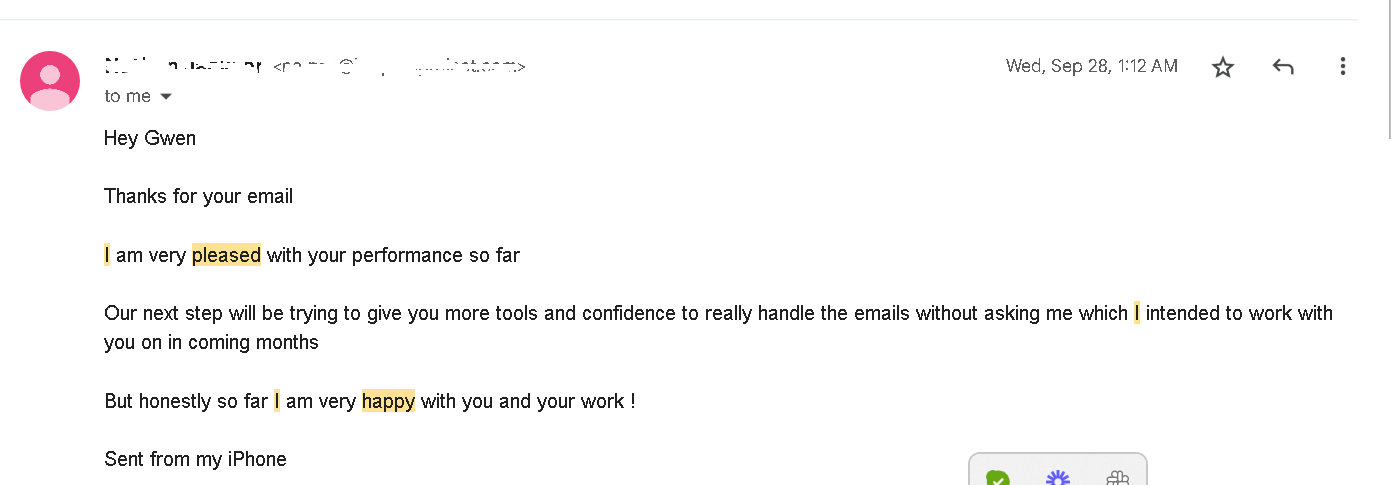Screen dimensions: 1391x485
Task: Click the highlighted word "happy"
Action: [388, 401]
